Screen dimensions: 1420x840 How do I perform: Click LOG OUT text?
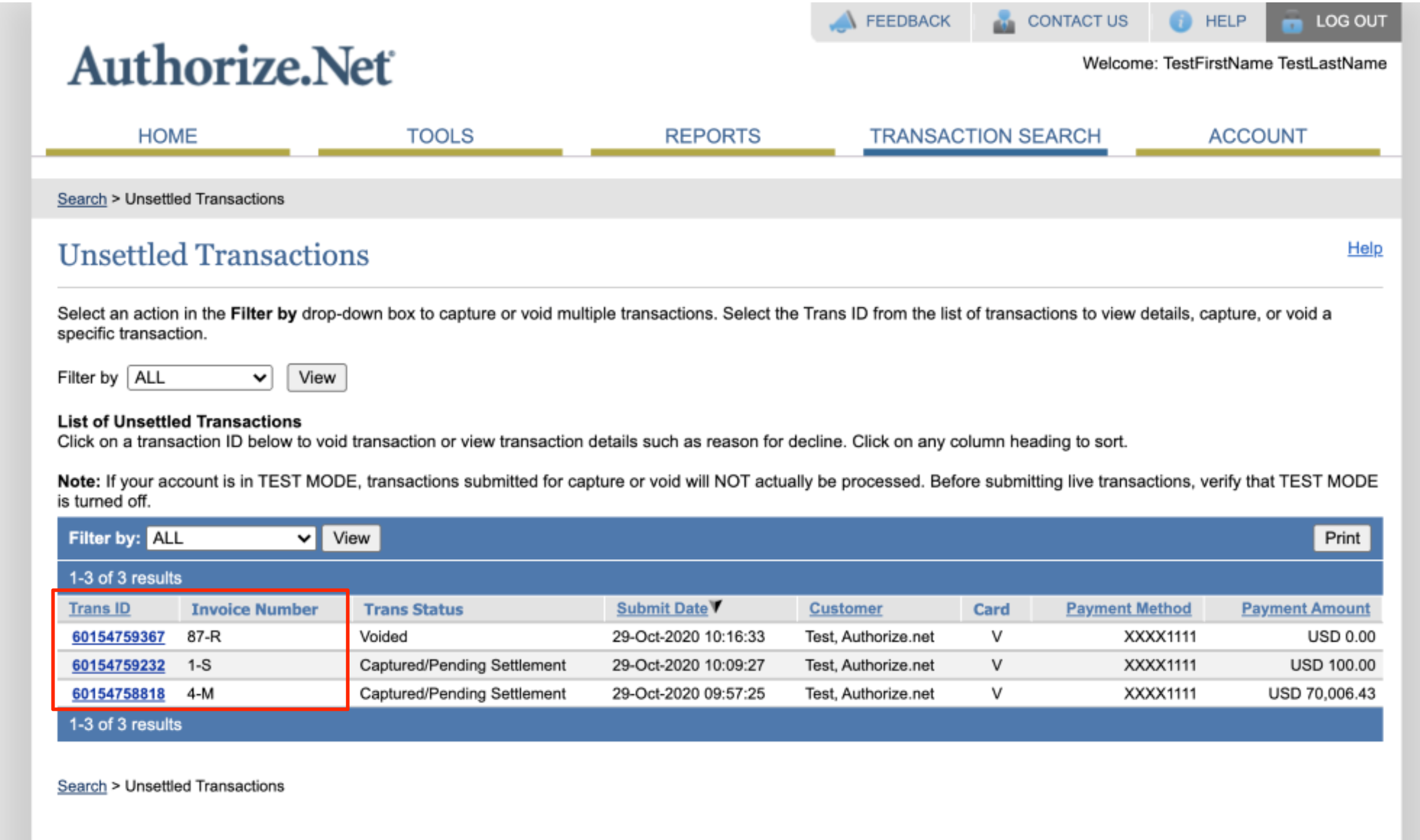(1351, 21)
